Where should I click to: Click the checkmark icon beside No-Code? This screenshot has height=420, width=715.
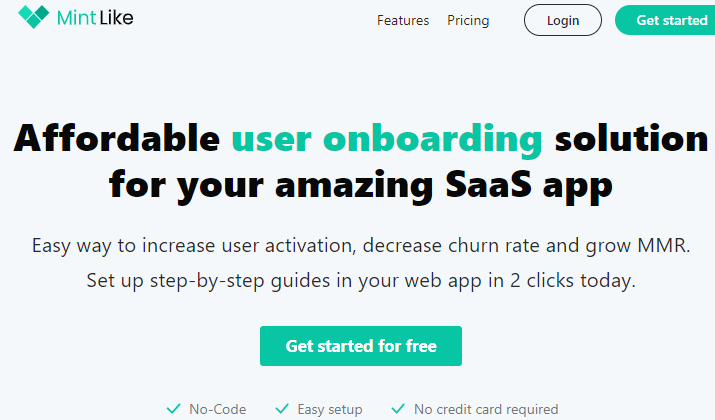[x=172, y=409]
